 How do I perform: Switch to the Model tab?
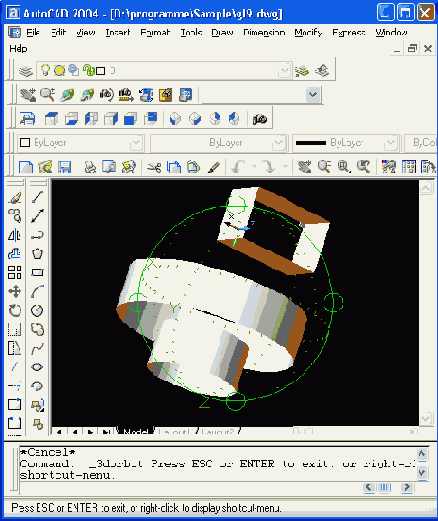click(135, 432)
